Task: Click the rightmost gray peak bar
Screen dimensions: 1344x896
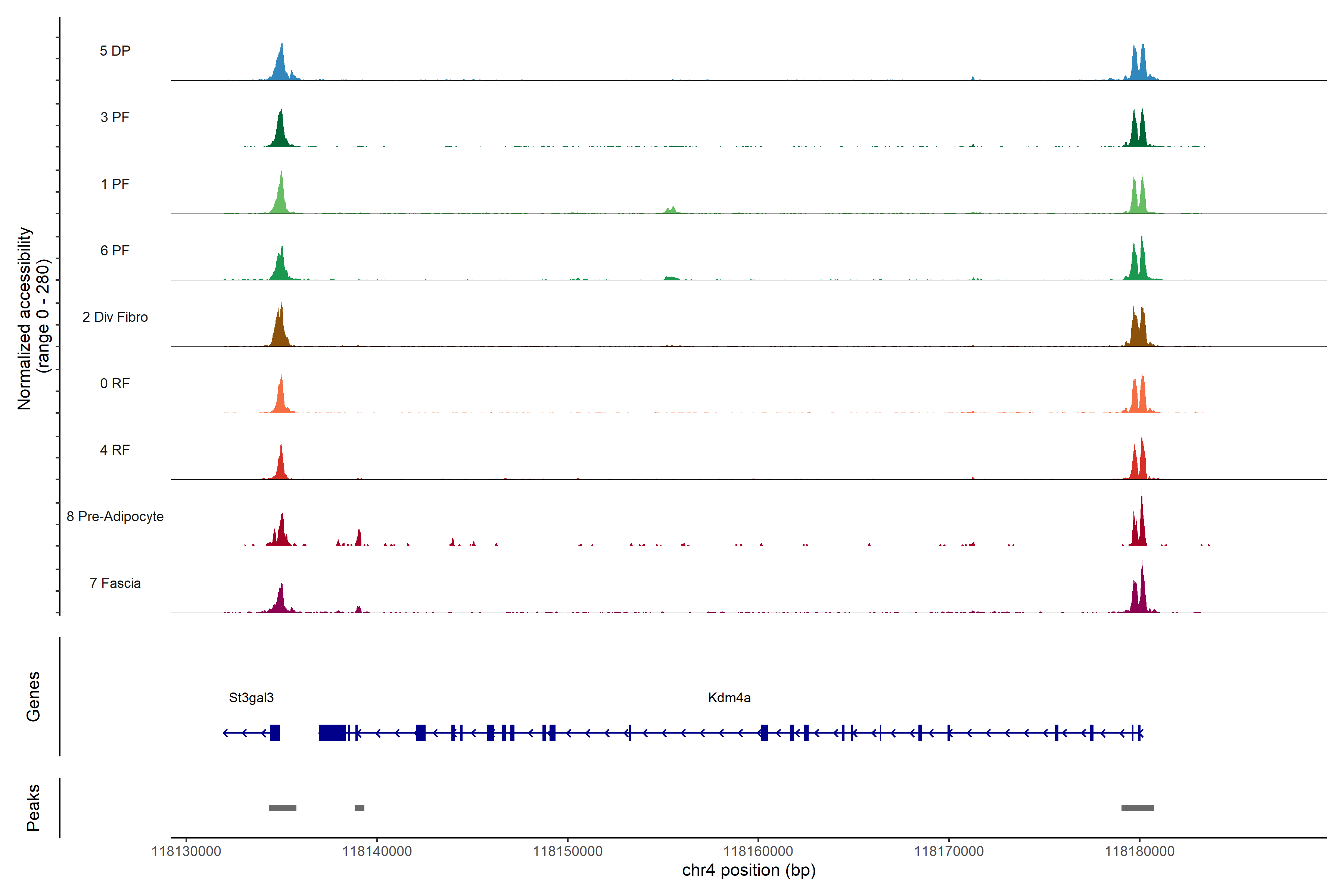Action: point(1137,808)
